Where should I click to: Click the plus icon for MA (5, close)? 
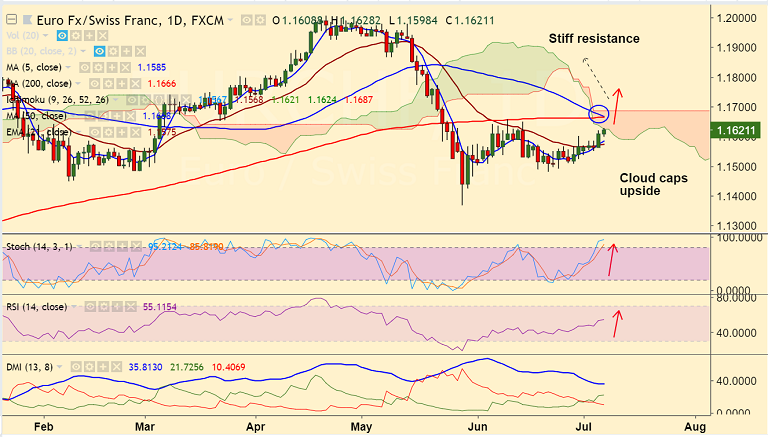pyautogui.click(x=112, y=68)
